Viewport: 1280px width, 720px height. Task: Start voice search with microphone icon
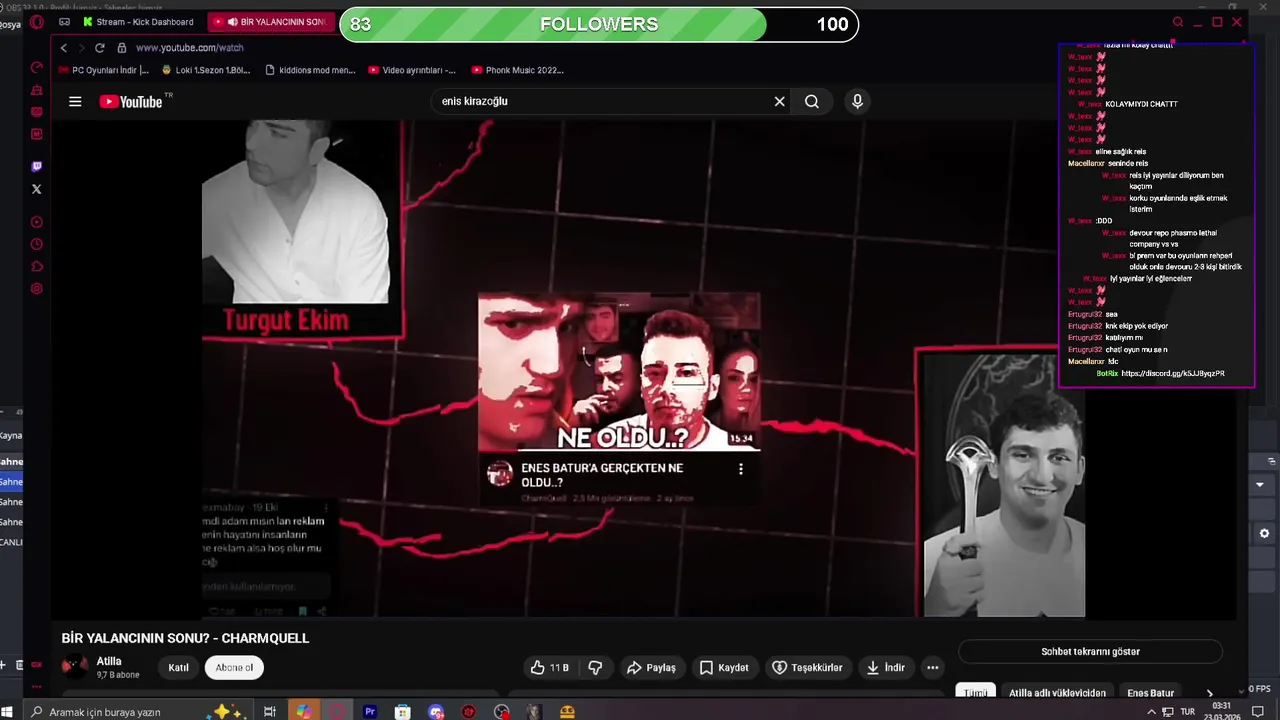(x=857, y=101)
